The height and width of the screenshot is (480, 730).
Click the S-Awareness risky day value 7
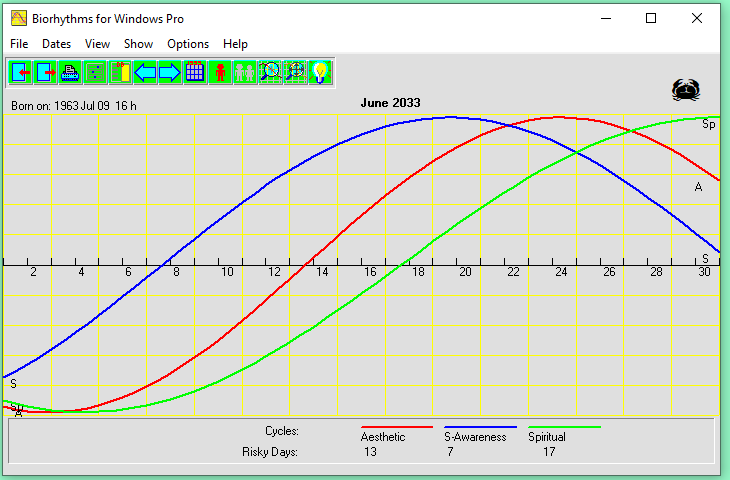click(x=450, y=452)
